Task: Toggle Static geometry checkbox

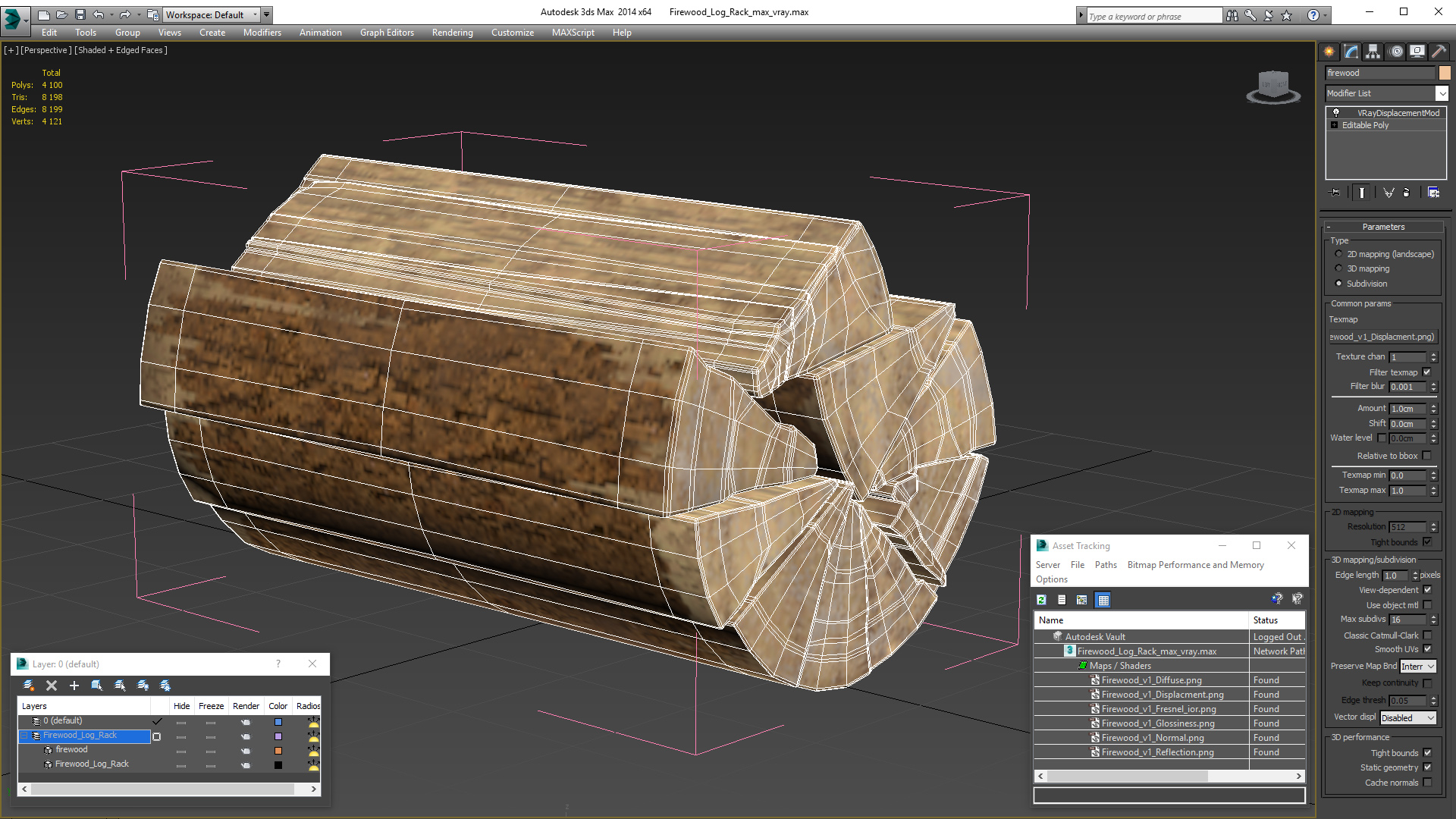Action: click(x=1428, y=767)
